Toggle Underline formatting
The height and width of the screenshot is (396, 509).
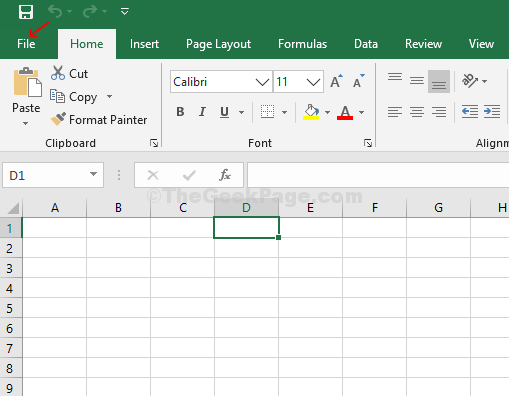(x=225, y=112)
